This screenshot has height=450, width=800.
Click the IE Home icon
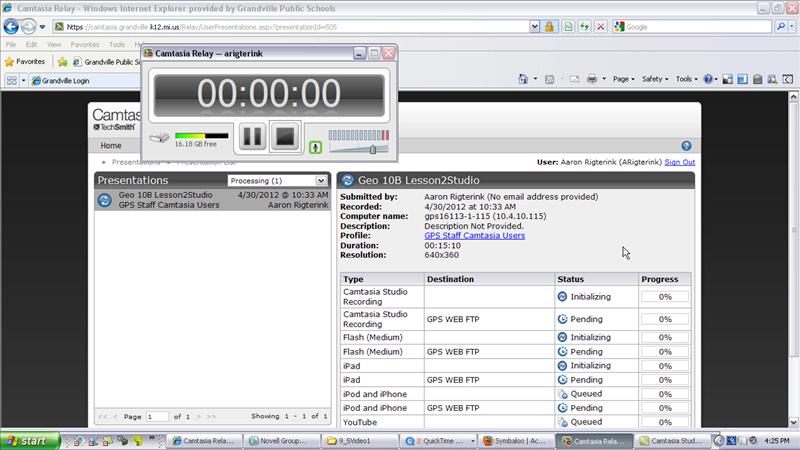tap(523, 79)
